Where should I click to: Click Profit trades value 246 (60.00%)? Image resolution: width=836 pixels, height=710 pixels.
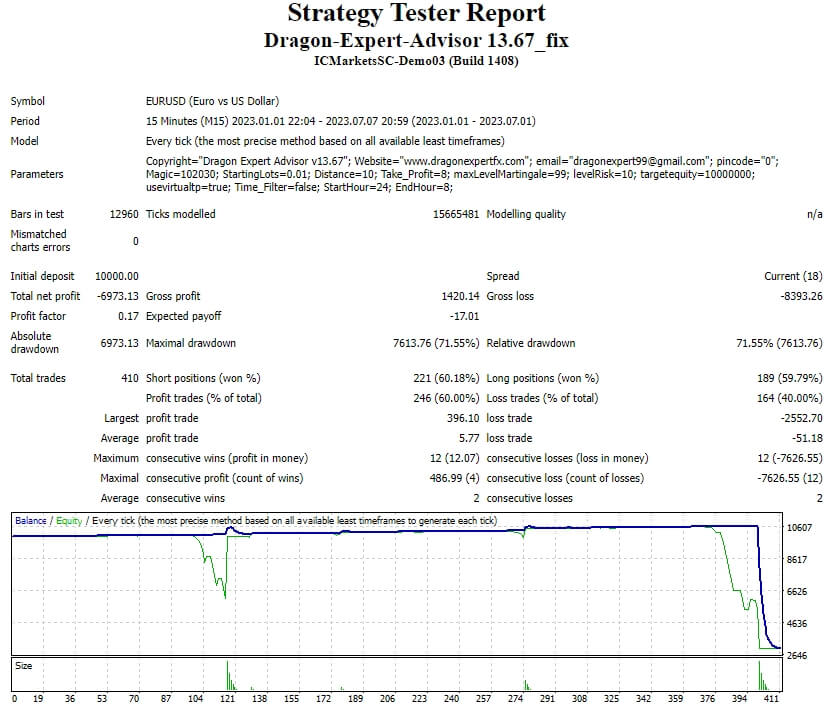point(446,398)
